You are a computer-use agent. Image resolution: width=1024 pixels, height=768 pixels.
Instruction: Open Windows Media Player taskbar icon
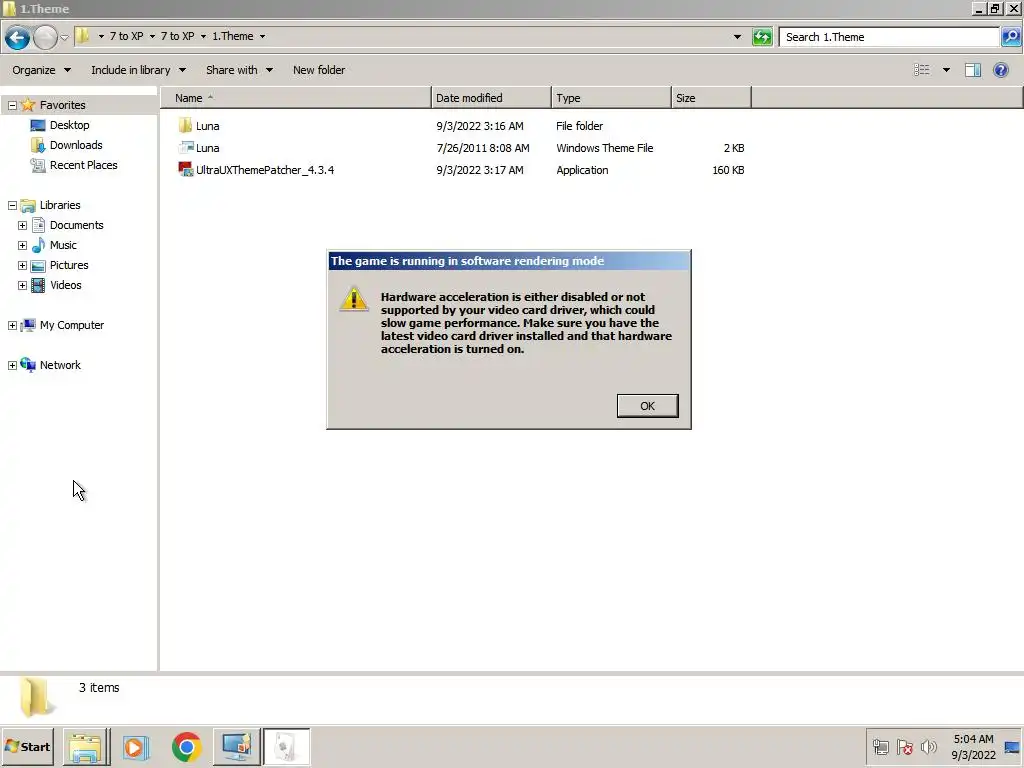click(136, 747)
